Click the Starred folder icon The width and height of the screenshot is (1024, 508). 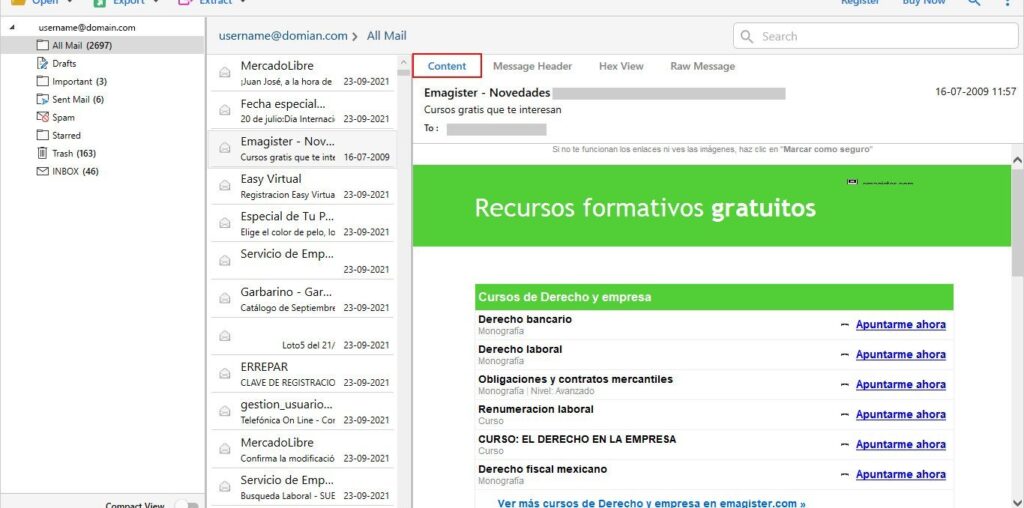tap(42, 135)
